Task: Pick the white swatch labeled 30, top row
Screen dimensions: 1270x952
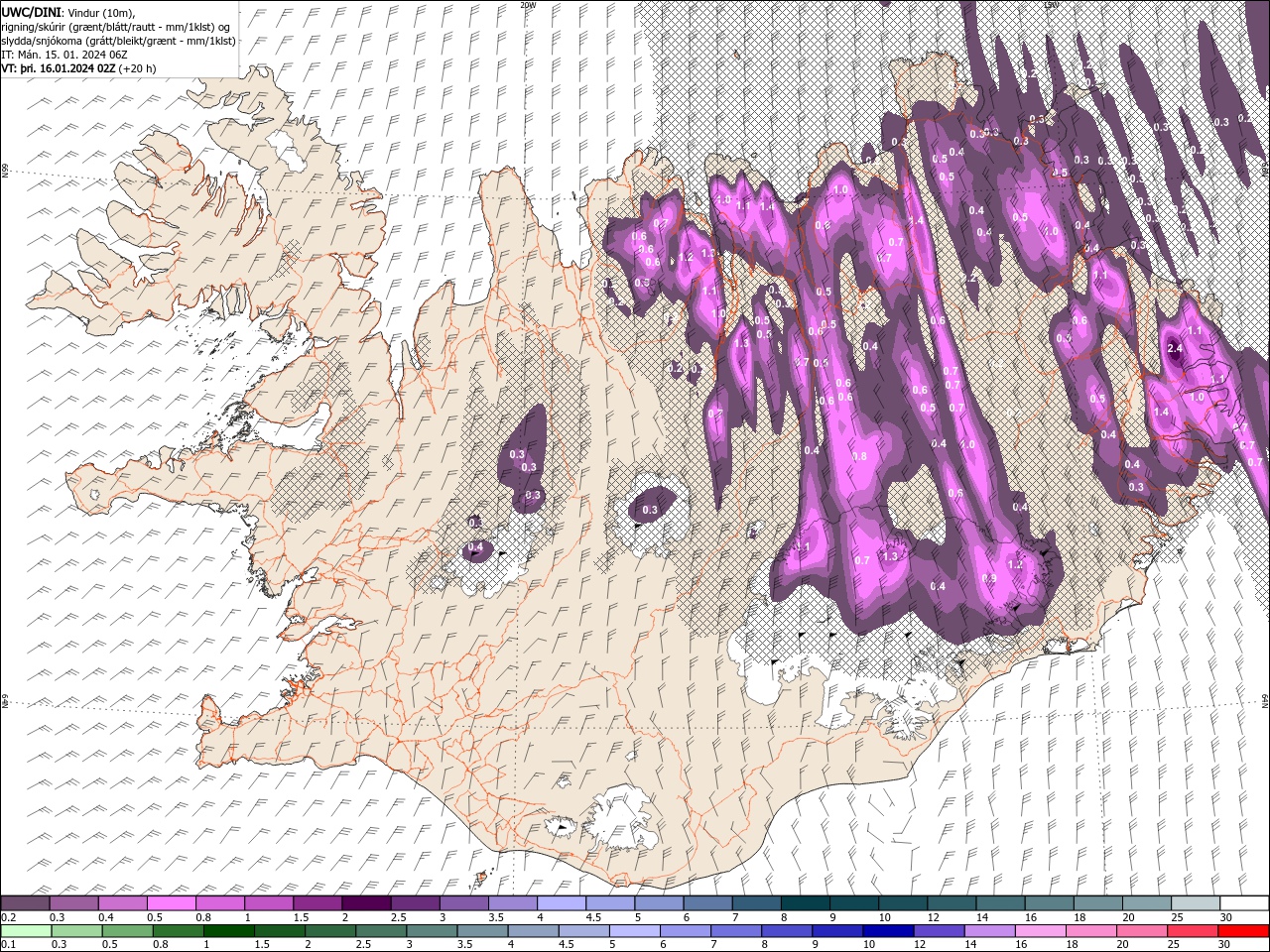Action: 1244,903
